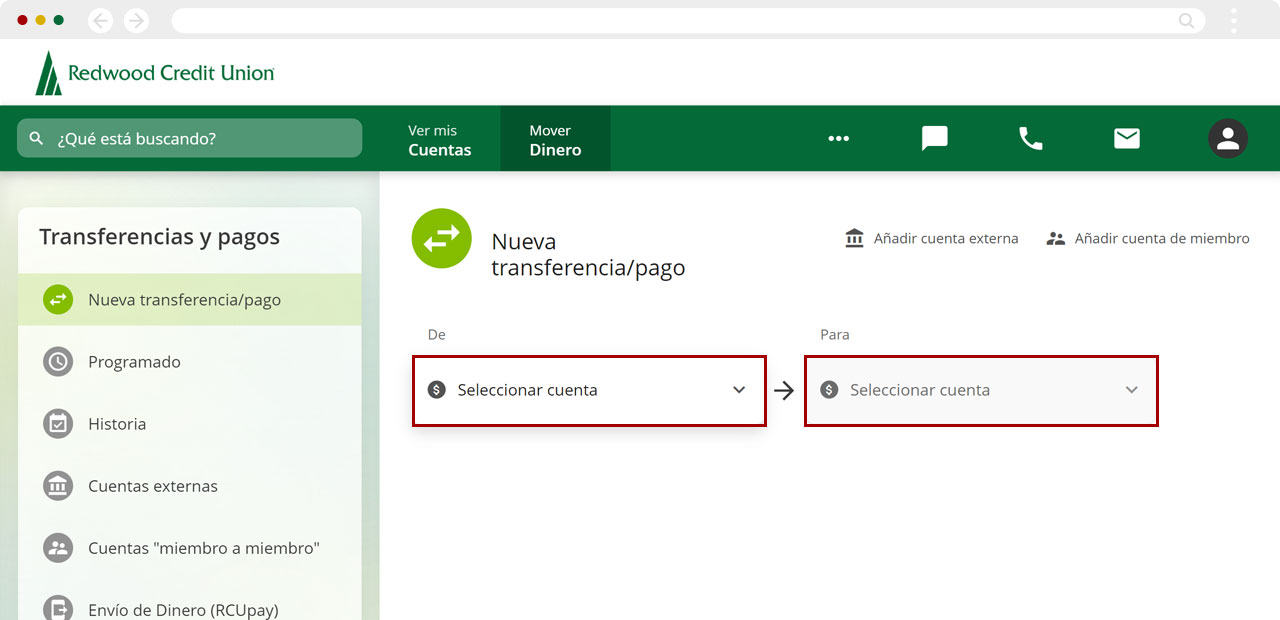Click the browser back arrow button
1280x620 pixels.
point(100,20)
